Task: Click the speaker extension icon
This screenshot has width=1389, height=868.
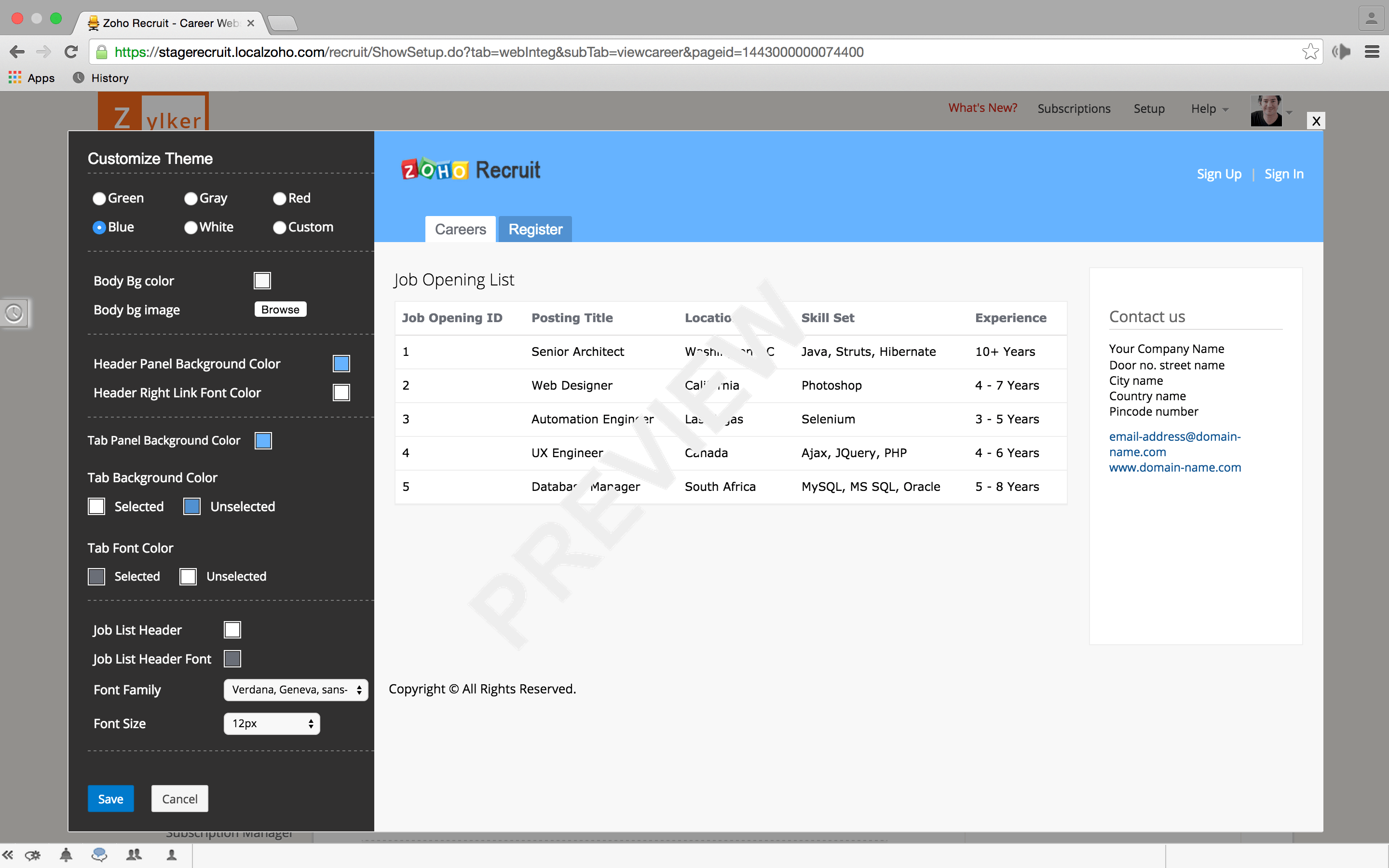Action: (x=1341, y=52)
